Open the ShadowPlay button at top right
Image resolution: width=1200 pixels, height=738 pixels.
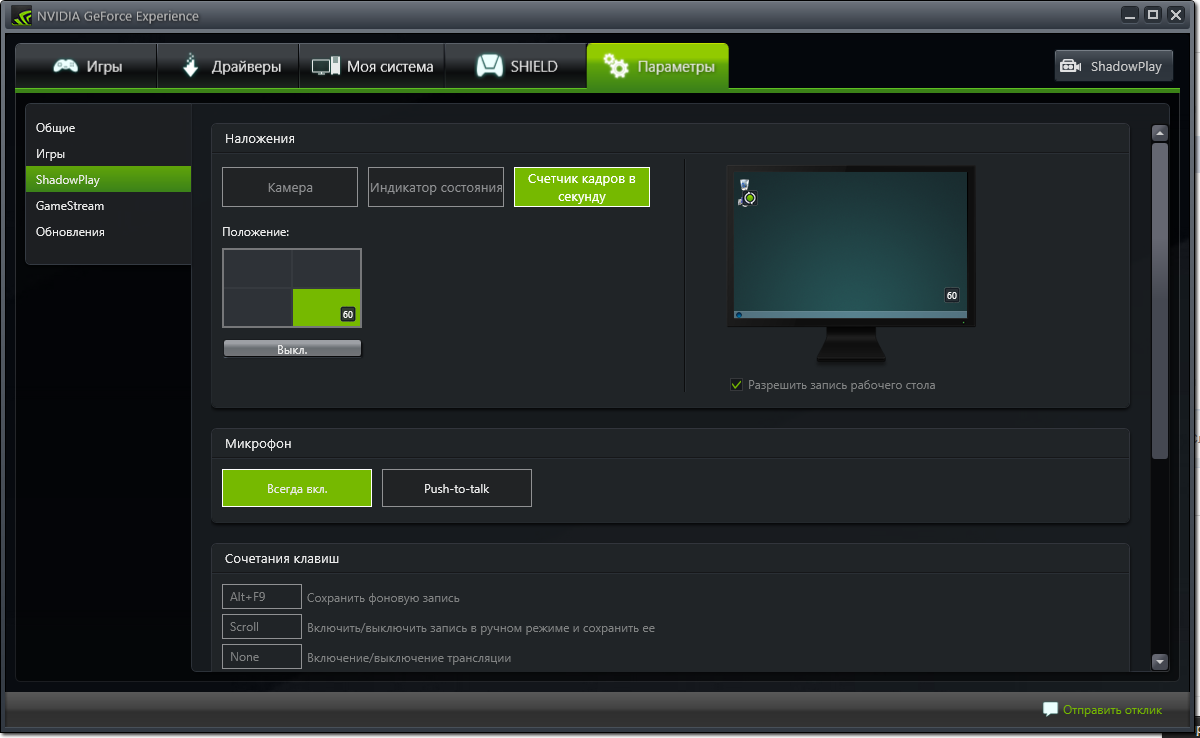coord(1114,67)
